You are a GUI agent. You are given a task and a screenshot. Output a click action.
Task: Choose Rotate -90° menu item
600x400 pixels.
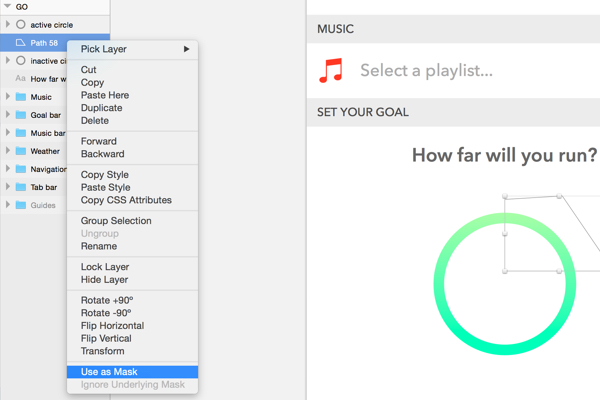[x=132, y=313]
